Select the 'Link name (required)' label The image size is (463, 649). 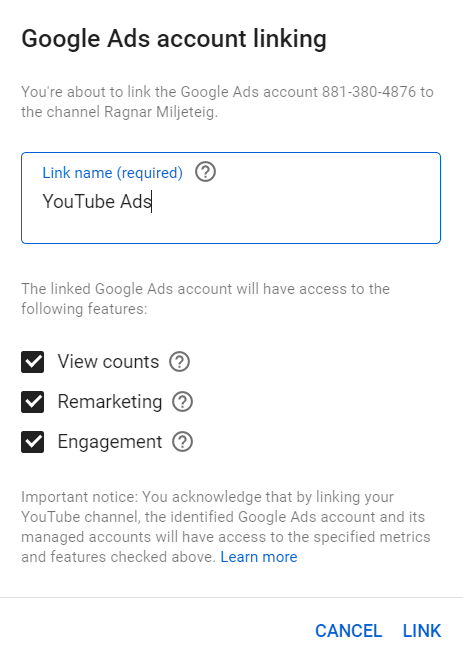tap(113, 173)
